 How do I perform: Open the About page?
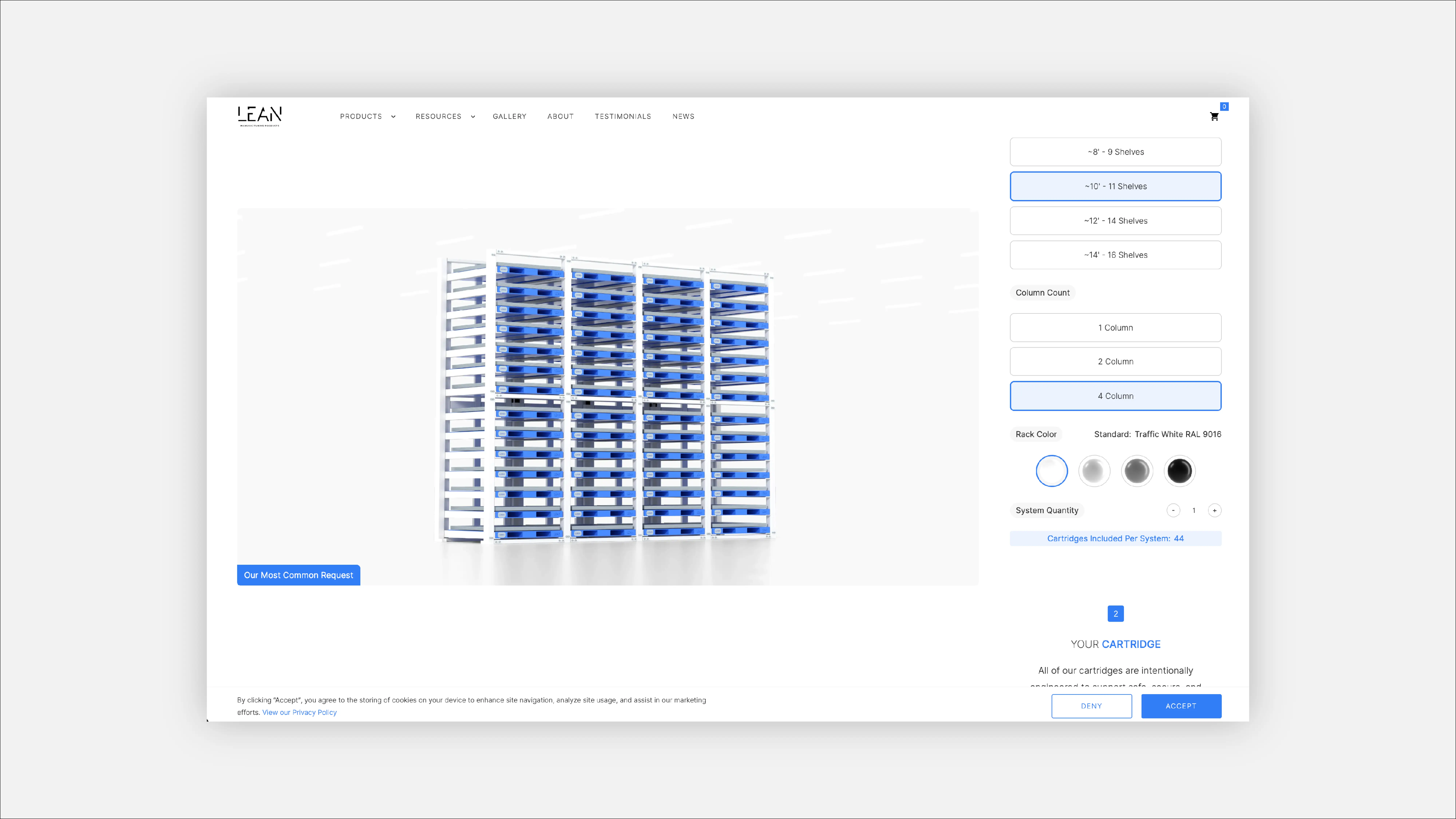click(x=560, y=116)
